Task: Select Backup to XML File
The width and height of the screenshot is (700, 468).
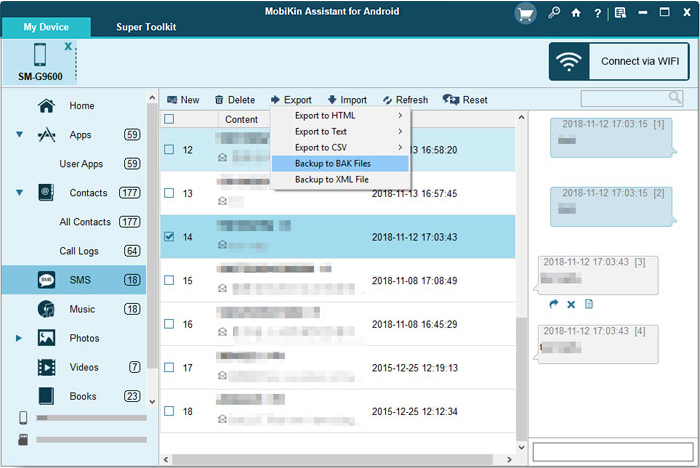Action: pos(340,180)
